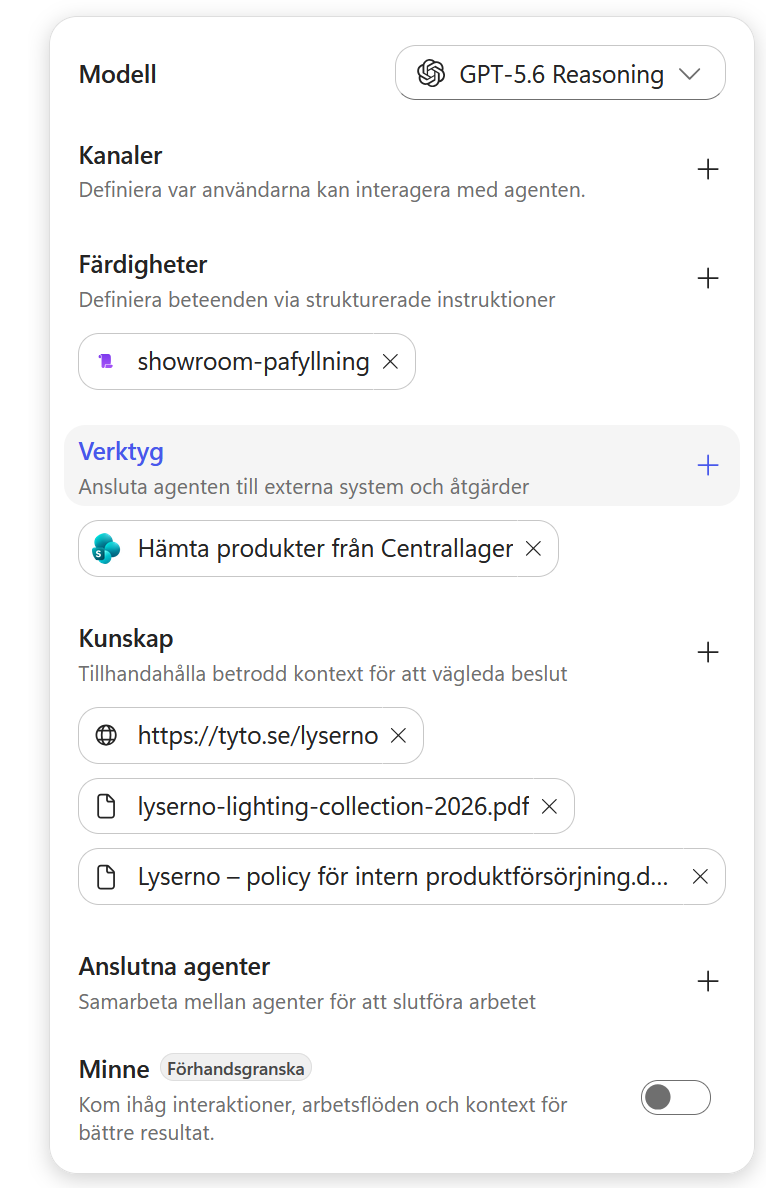Image resolution: width=766 pixels, height=1188 pixels.
Task: Add a skill with Färdigheter plus icon
Action: coord(708,278)
